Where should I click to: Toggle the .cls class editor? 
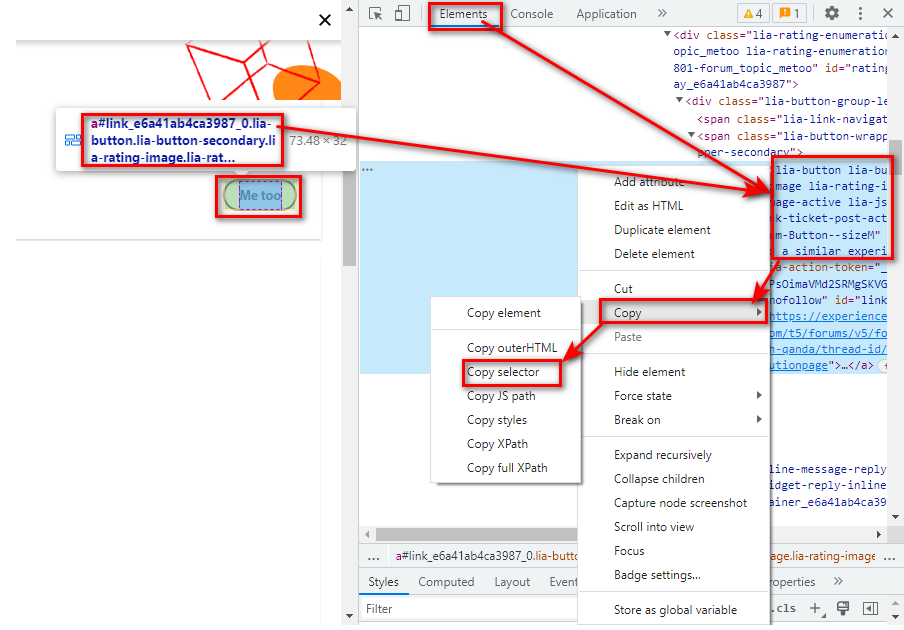(x=784, y=608)
